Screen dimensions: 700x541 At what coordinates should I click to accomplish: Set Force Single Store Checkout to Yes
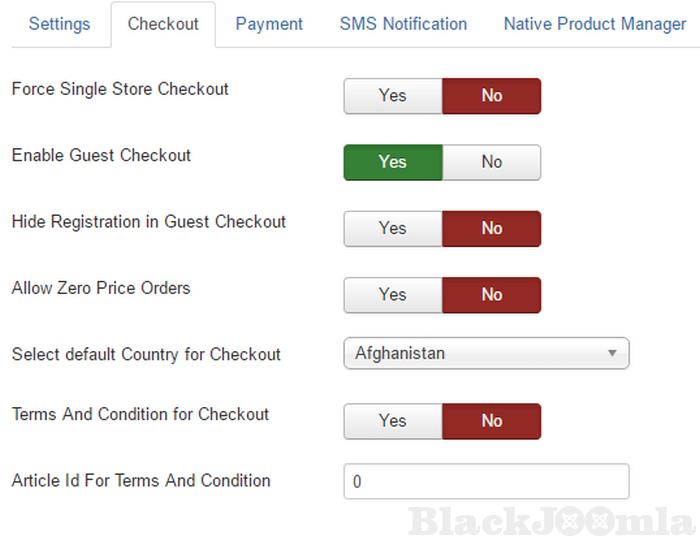pyautogui.click(x=393, y=96)
